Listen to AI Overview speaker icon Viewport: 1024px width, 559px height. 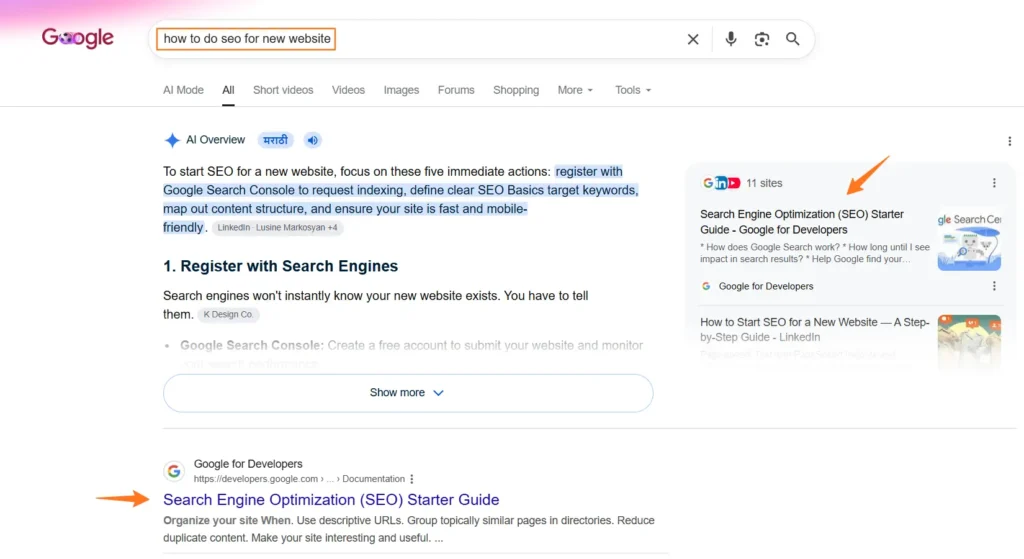[313, 140]
